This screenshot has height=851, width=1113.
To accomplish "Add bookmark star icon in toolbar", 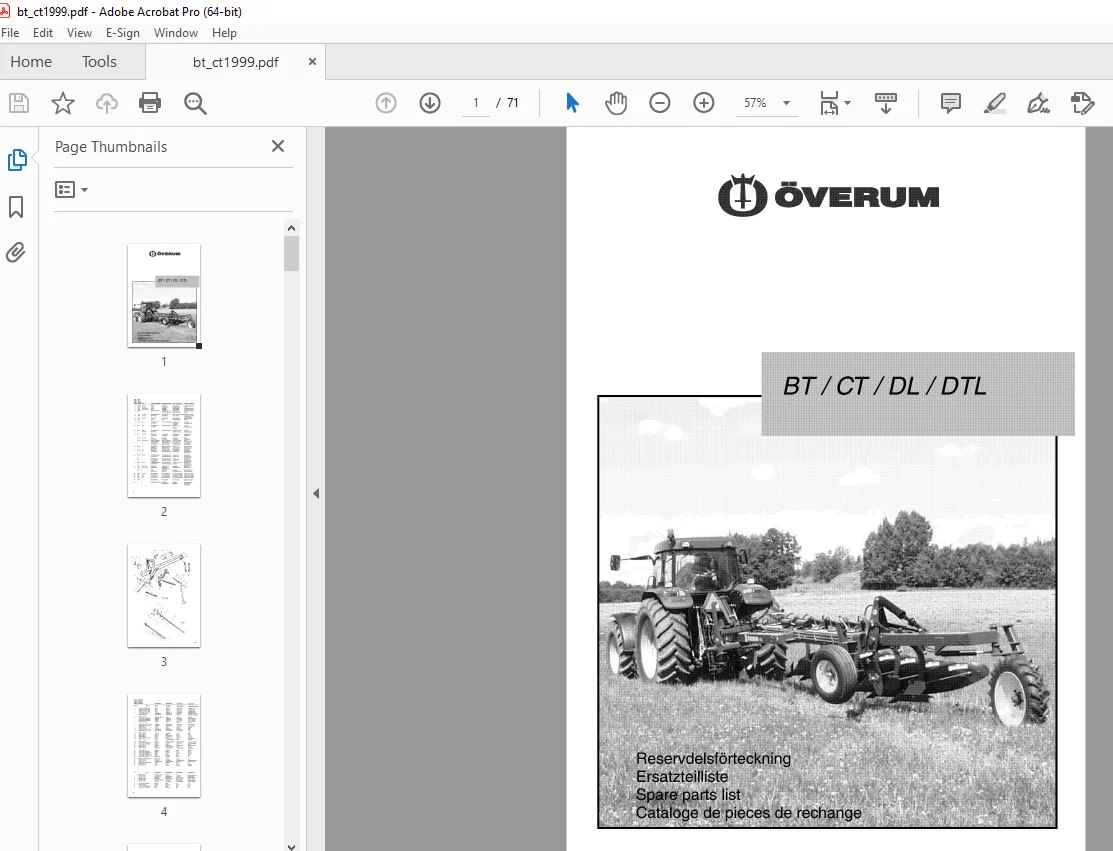I will click(62, 103).
